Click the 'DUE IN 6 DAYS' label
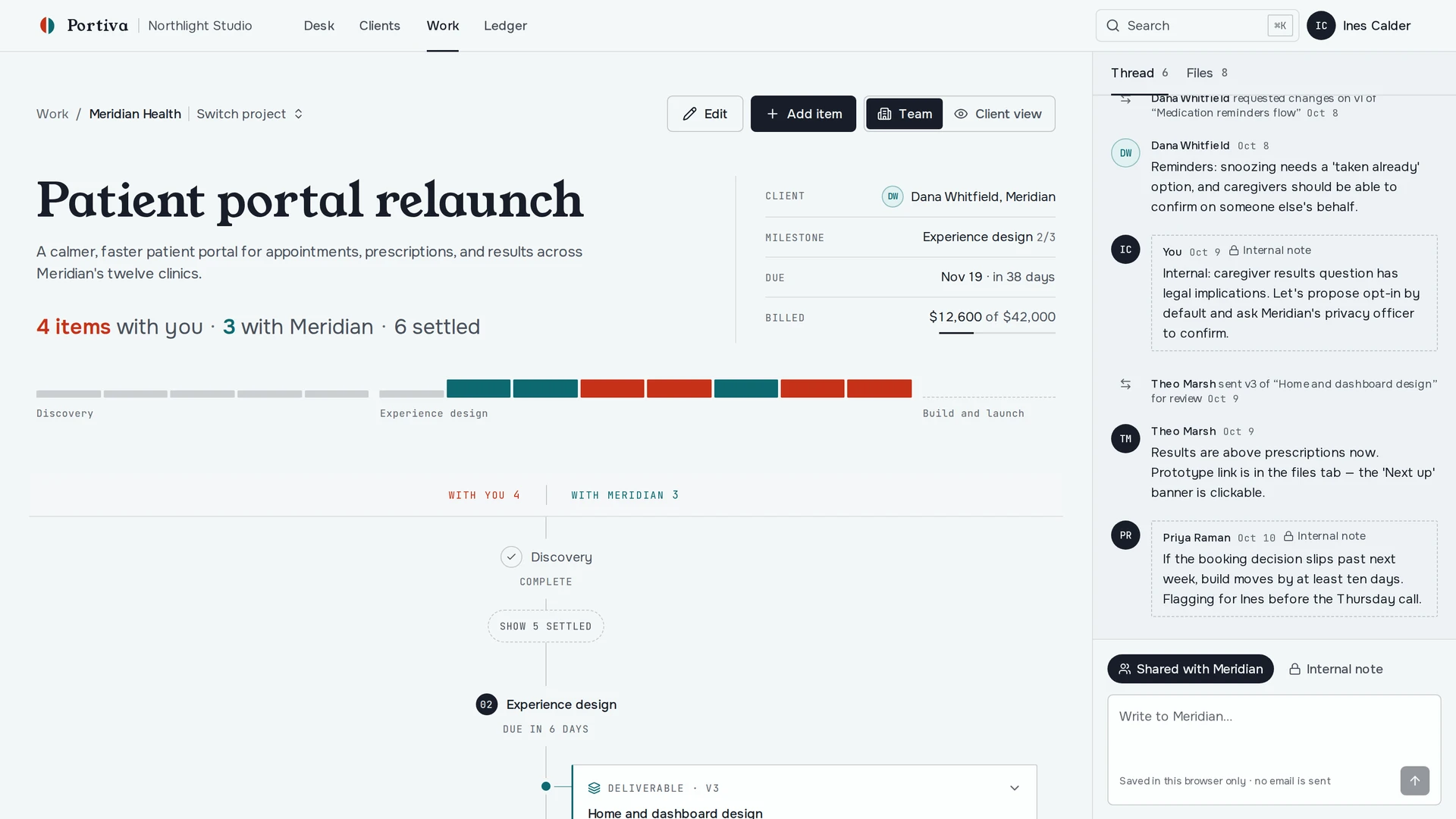This screenshot has height=819, width=1456. tap(545, 730)
